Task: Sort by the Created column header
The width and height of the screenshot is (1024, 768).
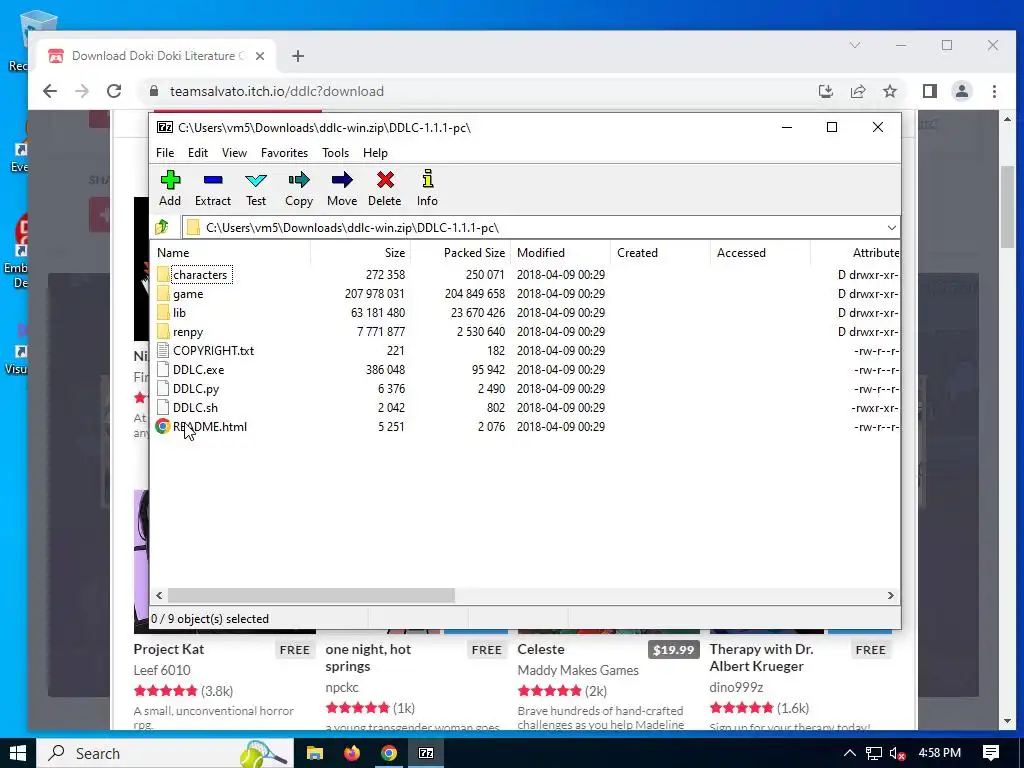Action: tap(660, 253)
